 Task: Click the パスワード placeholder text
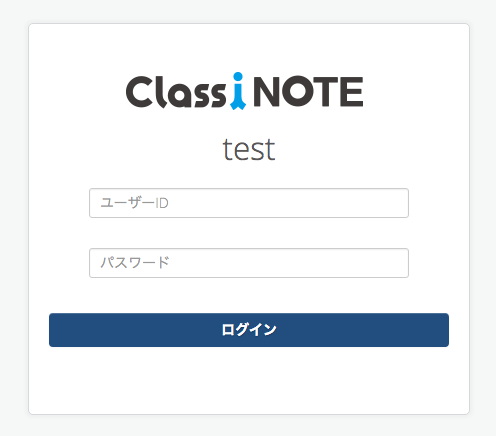pyautogui.click(x=135, y=263)
